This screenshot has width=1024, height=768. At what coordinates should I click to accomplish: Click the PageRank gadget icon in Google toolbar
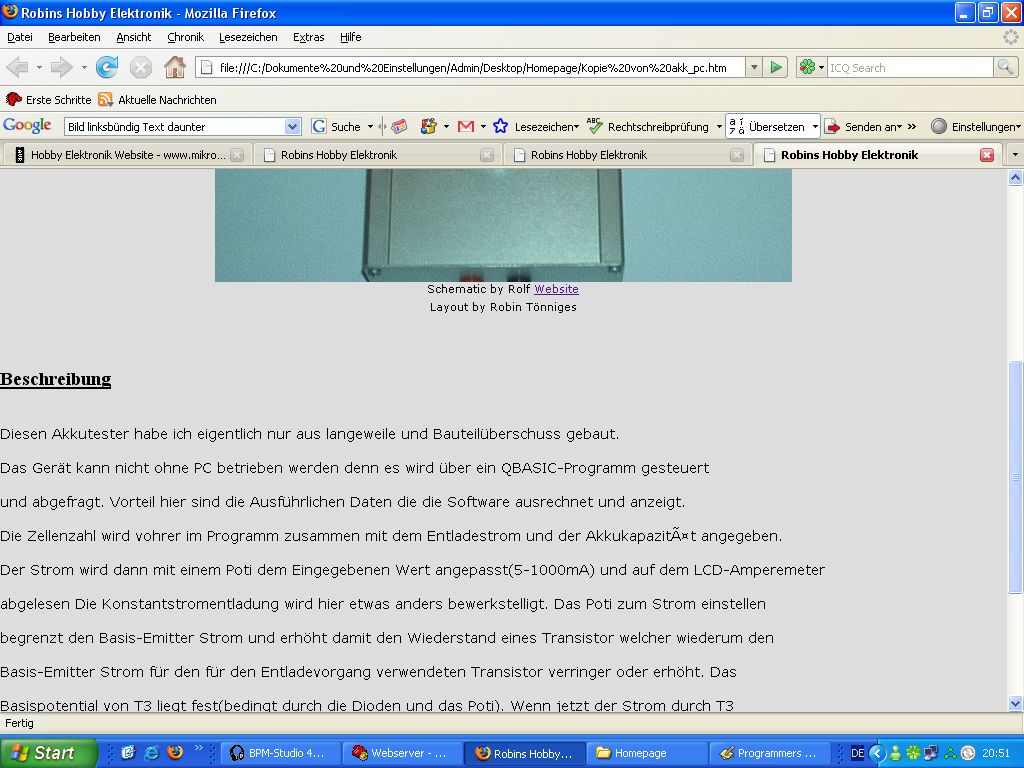428,126
